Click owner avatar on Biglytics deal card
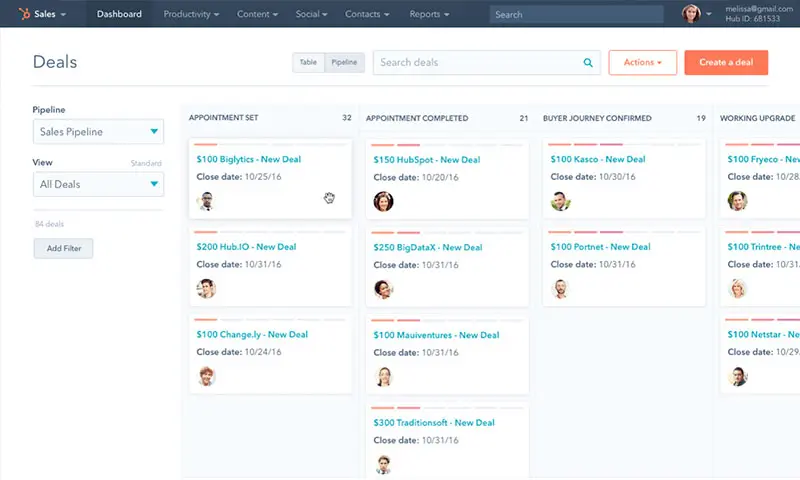Image resolution: width=800 pixels, height=480 pixels. [x=206, y=201]
